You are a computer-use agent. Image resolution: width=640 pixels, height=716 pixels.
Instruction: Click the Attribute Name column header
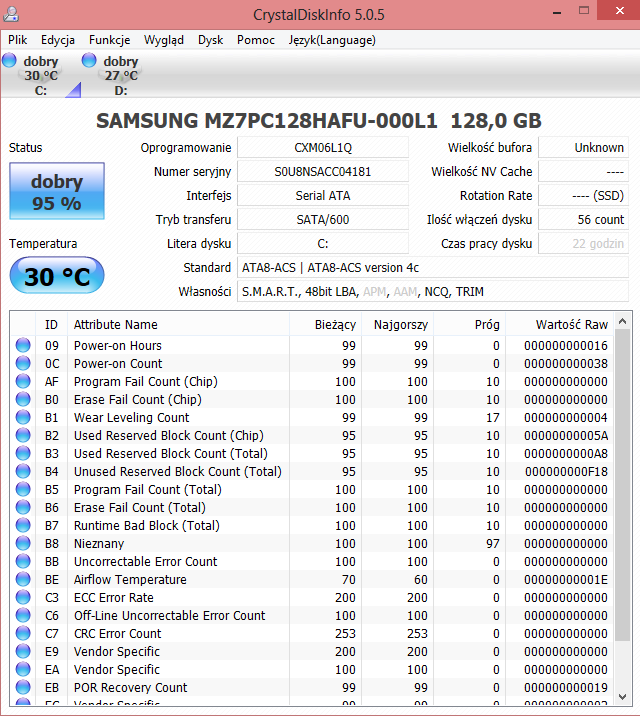(x=178, y=325)
